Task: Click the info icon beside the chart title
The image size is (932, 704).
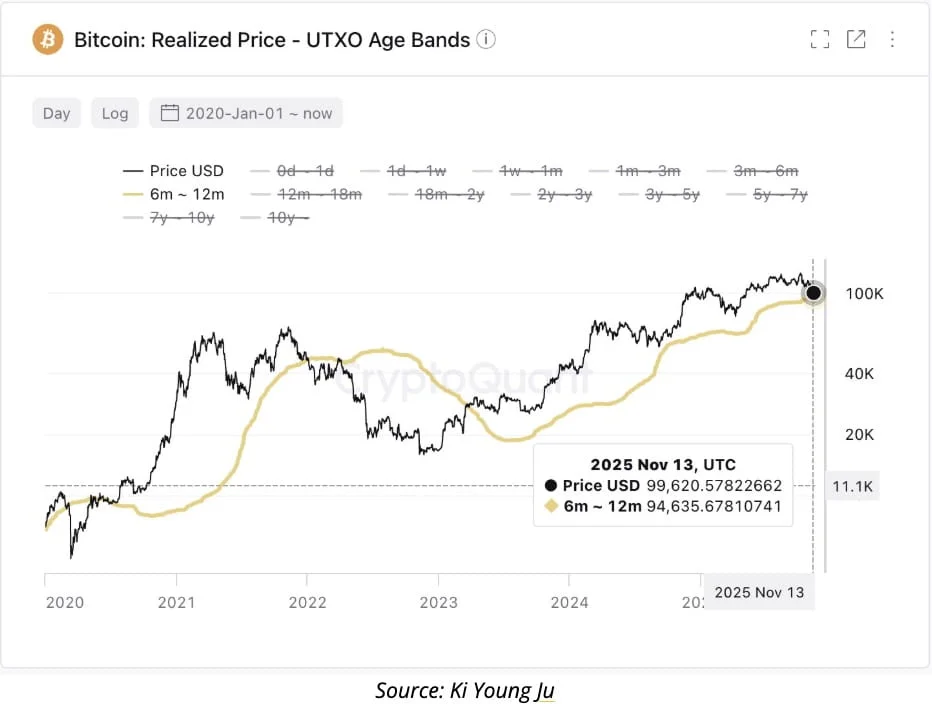Action: pyautogui.click(x=486, y=39)
